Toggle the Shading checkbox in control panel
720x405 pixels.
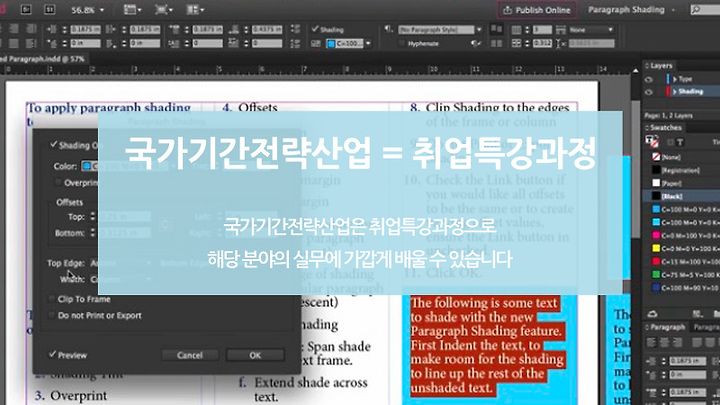(315, 29)
